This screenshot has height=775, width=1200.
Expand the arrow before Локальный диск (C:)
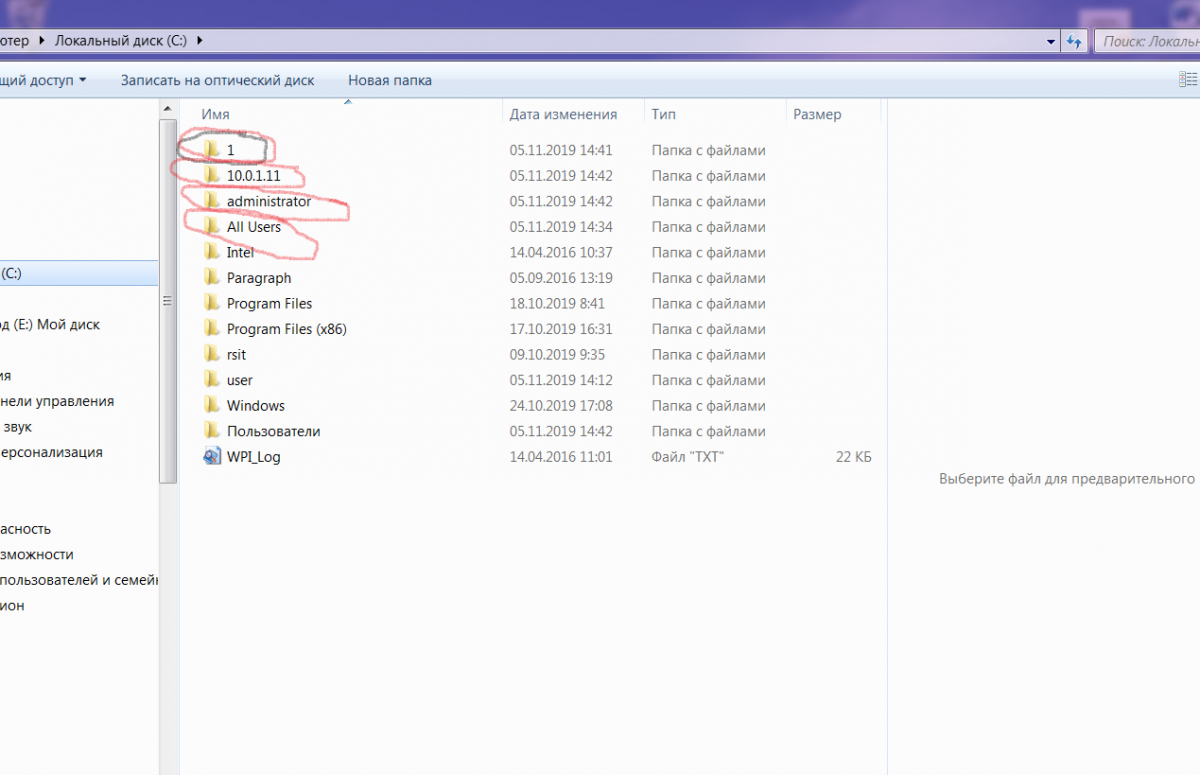[x=42, y=41]
